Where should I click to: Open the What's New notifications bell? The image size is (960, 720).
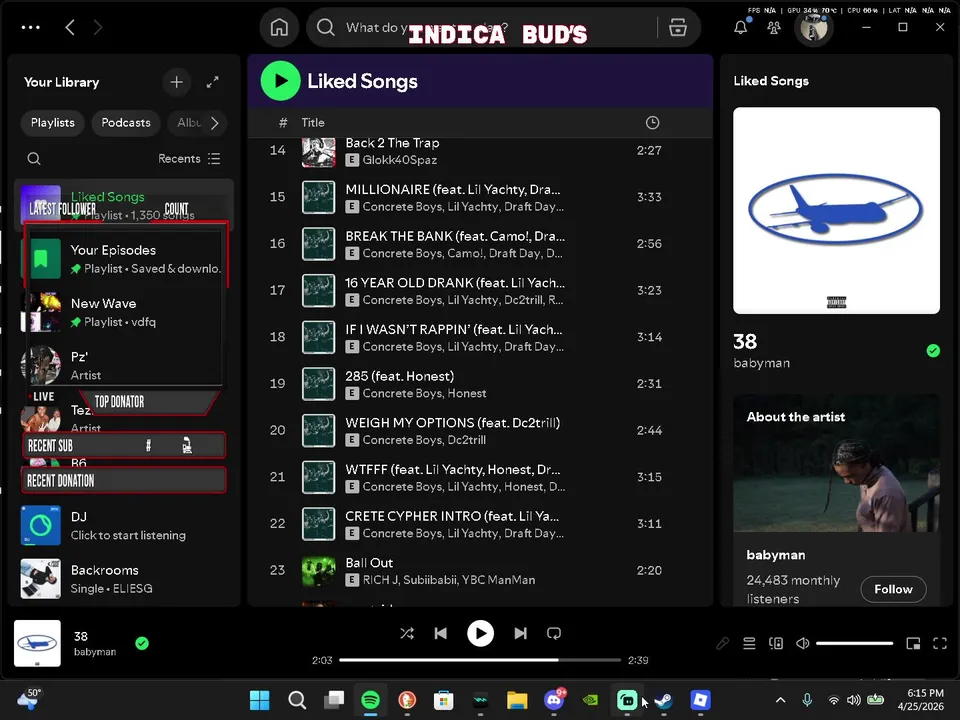pyautogui.click(x=741, y=28)
